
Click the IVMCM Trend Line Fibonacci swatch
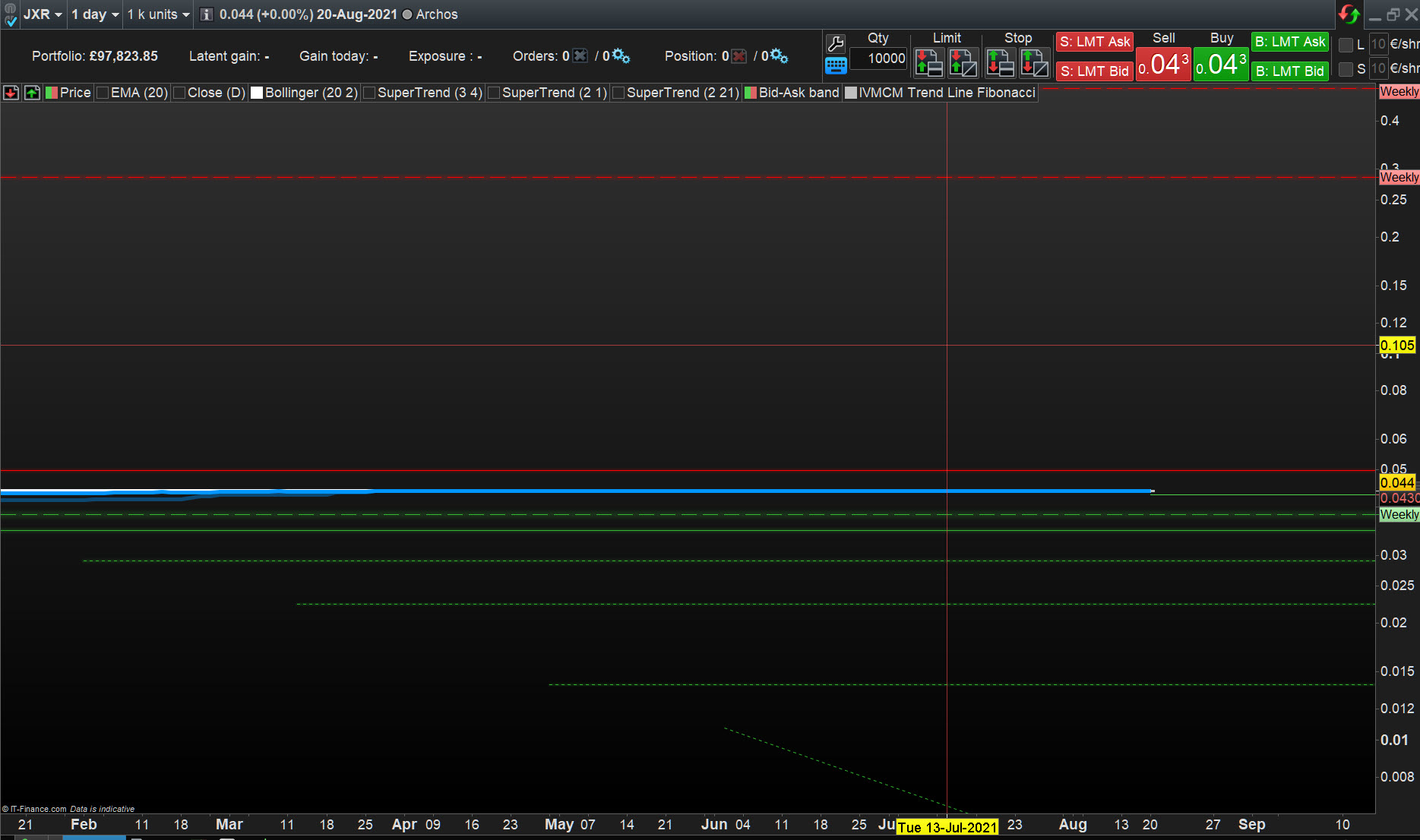(851, 93)
